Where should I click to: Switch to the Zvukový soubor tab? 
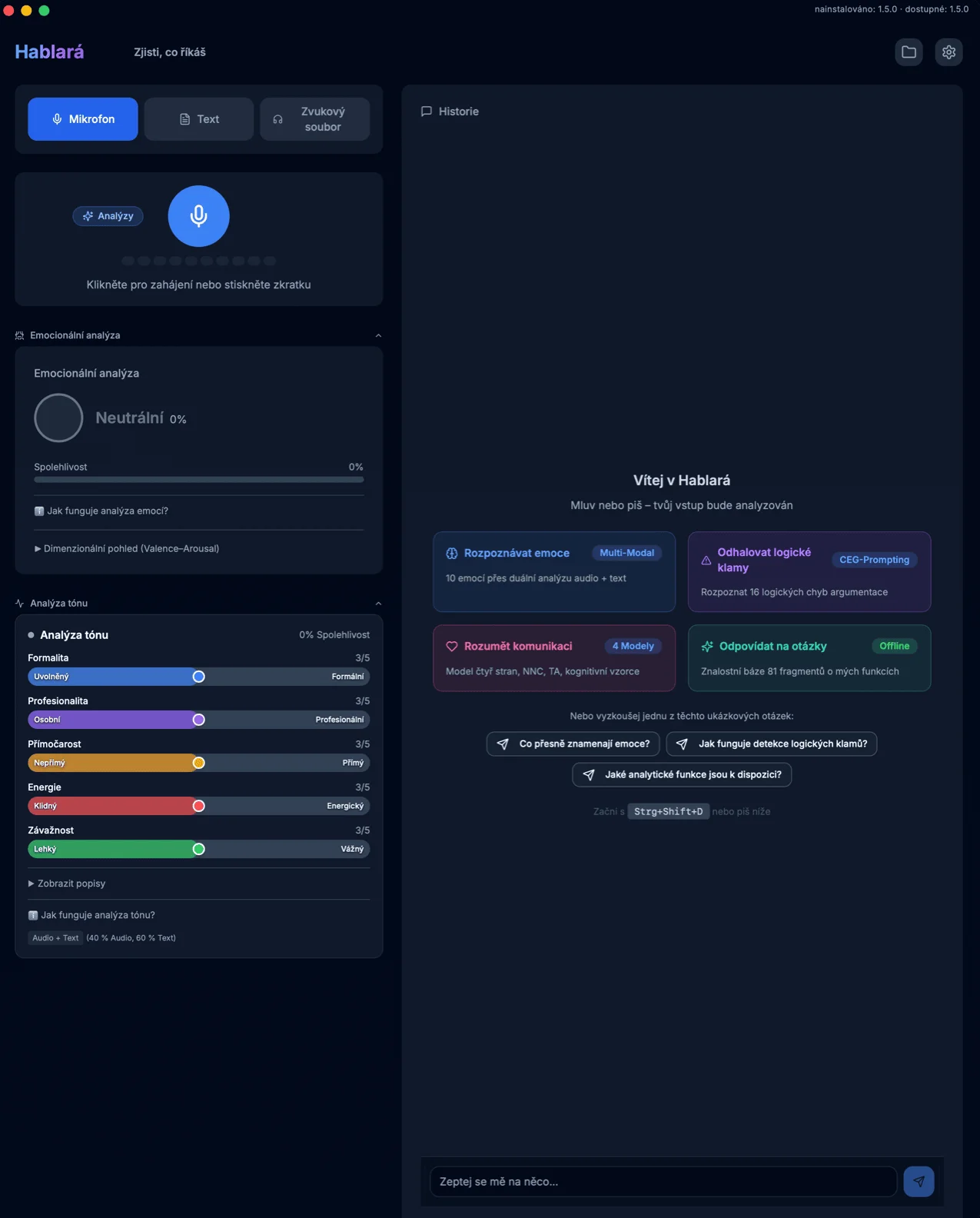pos(314,119)
